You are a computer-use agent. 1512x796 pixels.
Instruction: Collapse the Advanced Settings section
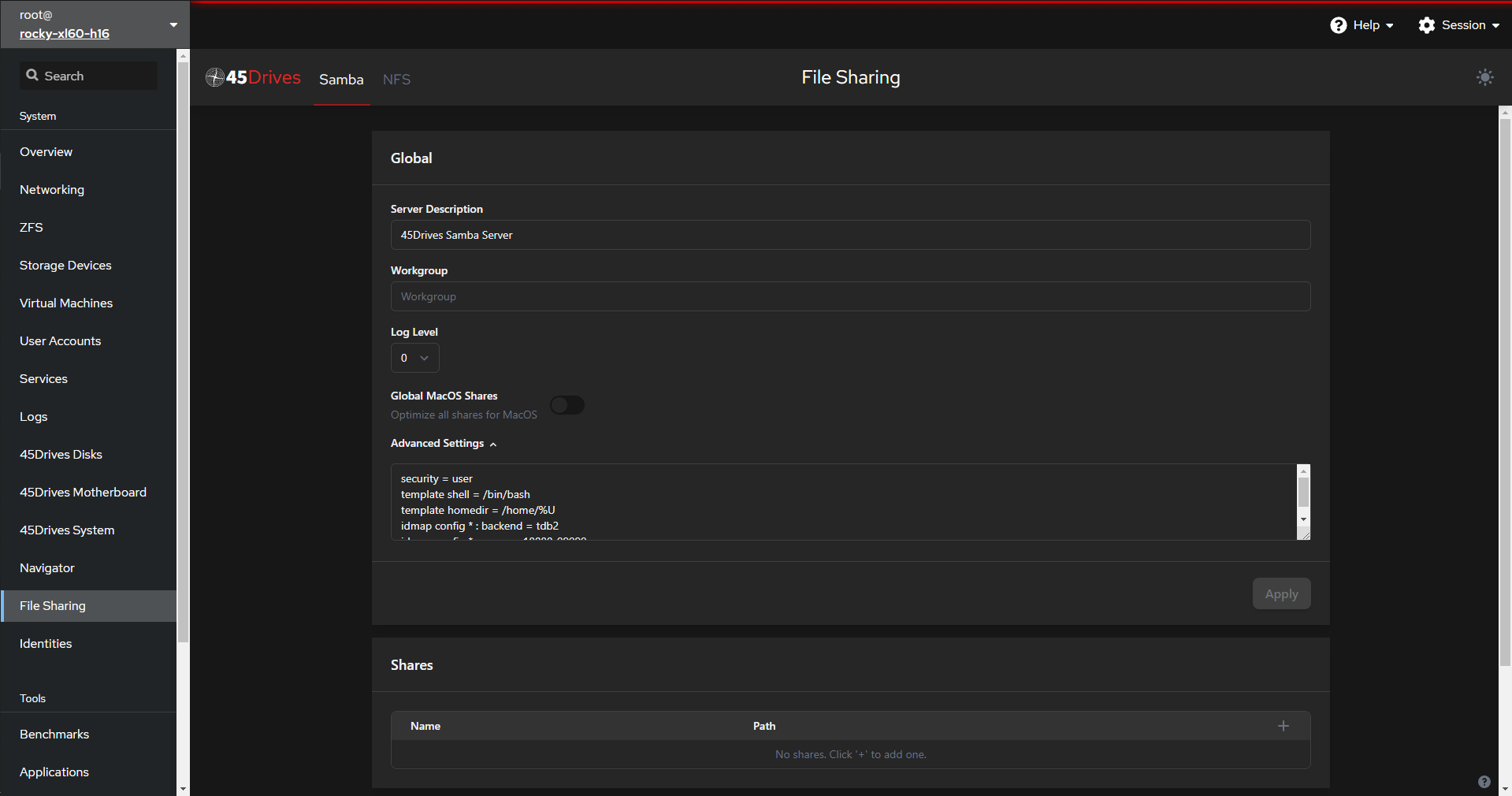(x=444, y=444)
